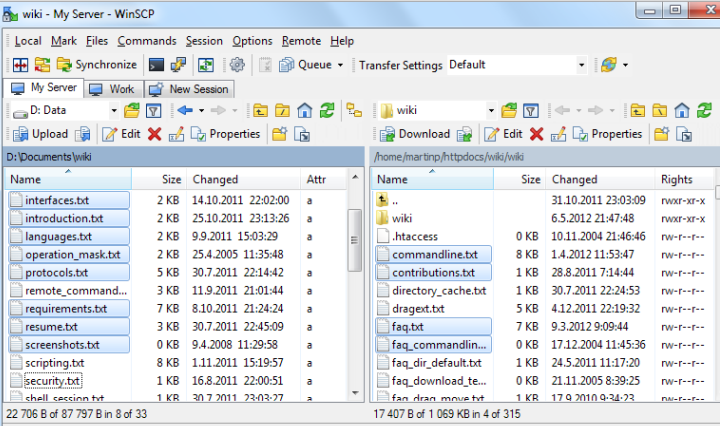The image size is (720, 426).
Task: Expand local back history dropdown arrow
Action: pos(201,111)
